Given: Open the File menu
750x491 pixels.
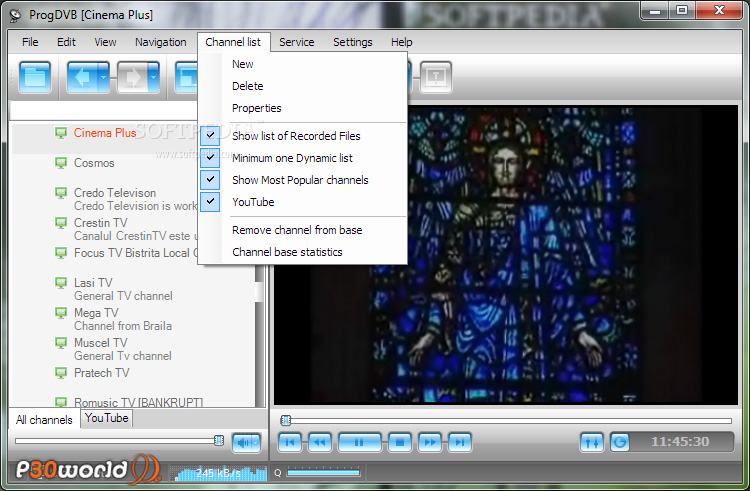Looking at the screenshot, I should click(30, 42).
